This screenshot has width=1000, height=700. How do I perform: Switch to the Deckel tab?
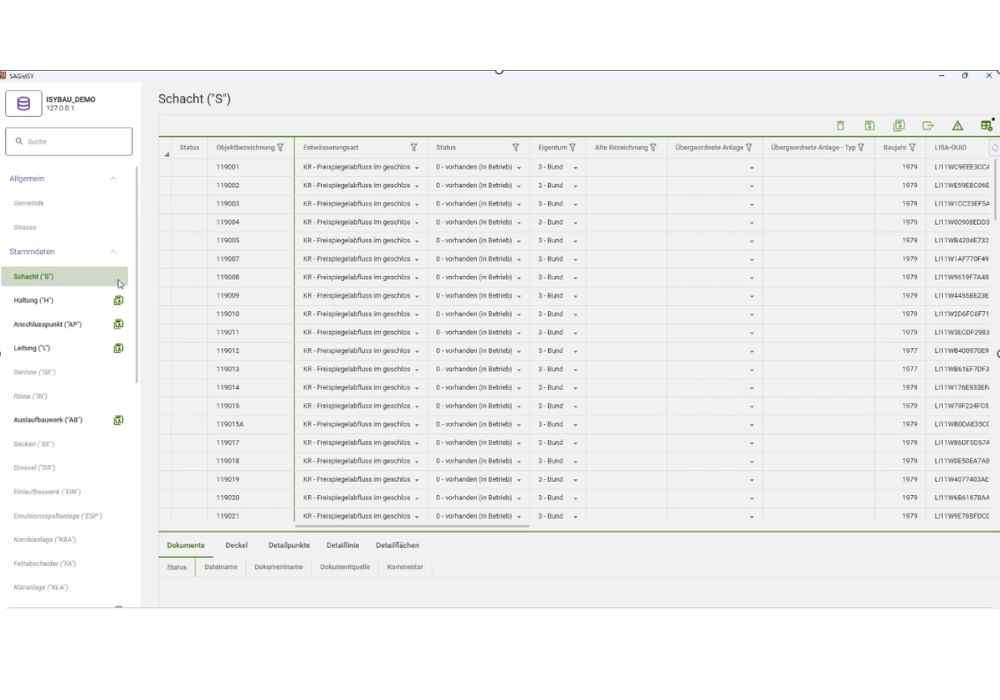pyautogui.click(x=236, y=546)
